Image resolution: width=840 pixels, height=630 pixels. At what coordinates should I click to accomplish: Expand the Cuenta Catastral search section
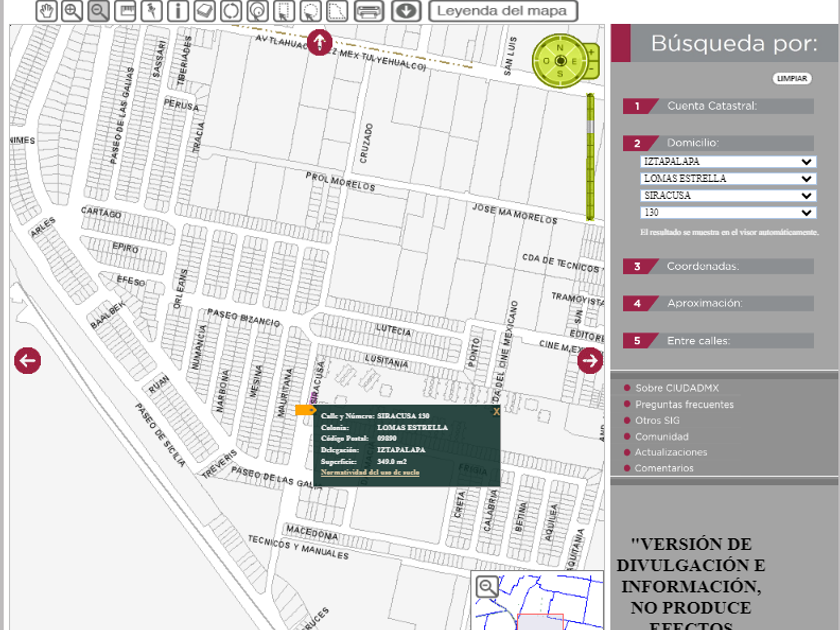(x=711, y=106)
